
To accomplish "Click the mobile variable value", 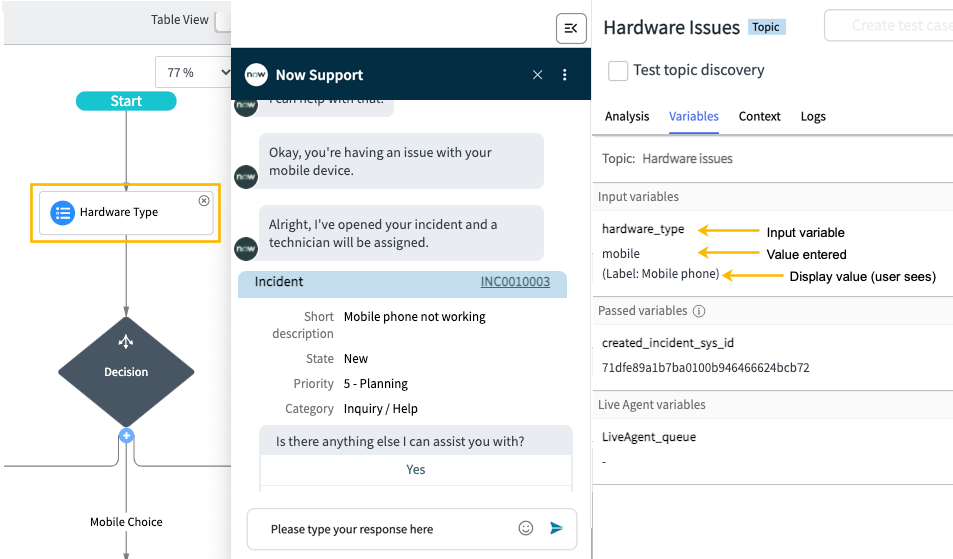I will [x=621, y=253].
